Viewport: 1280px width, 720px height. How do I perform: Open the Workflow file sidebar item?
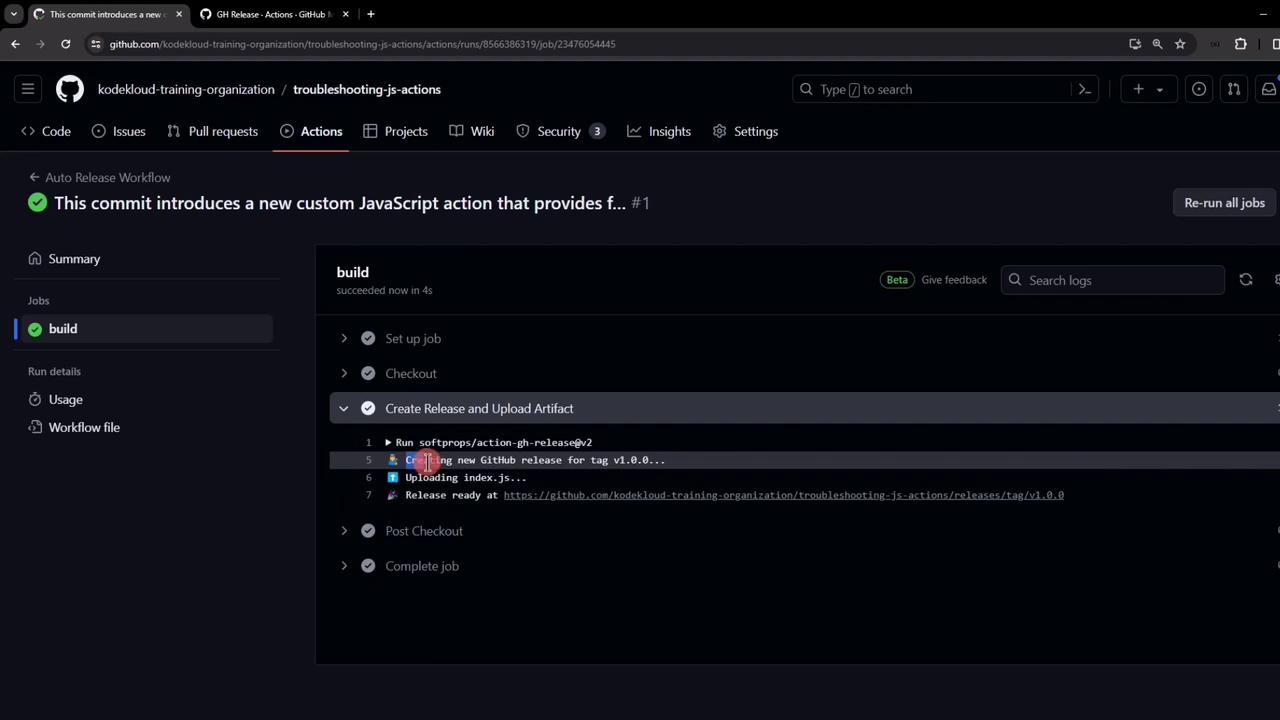84,427
